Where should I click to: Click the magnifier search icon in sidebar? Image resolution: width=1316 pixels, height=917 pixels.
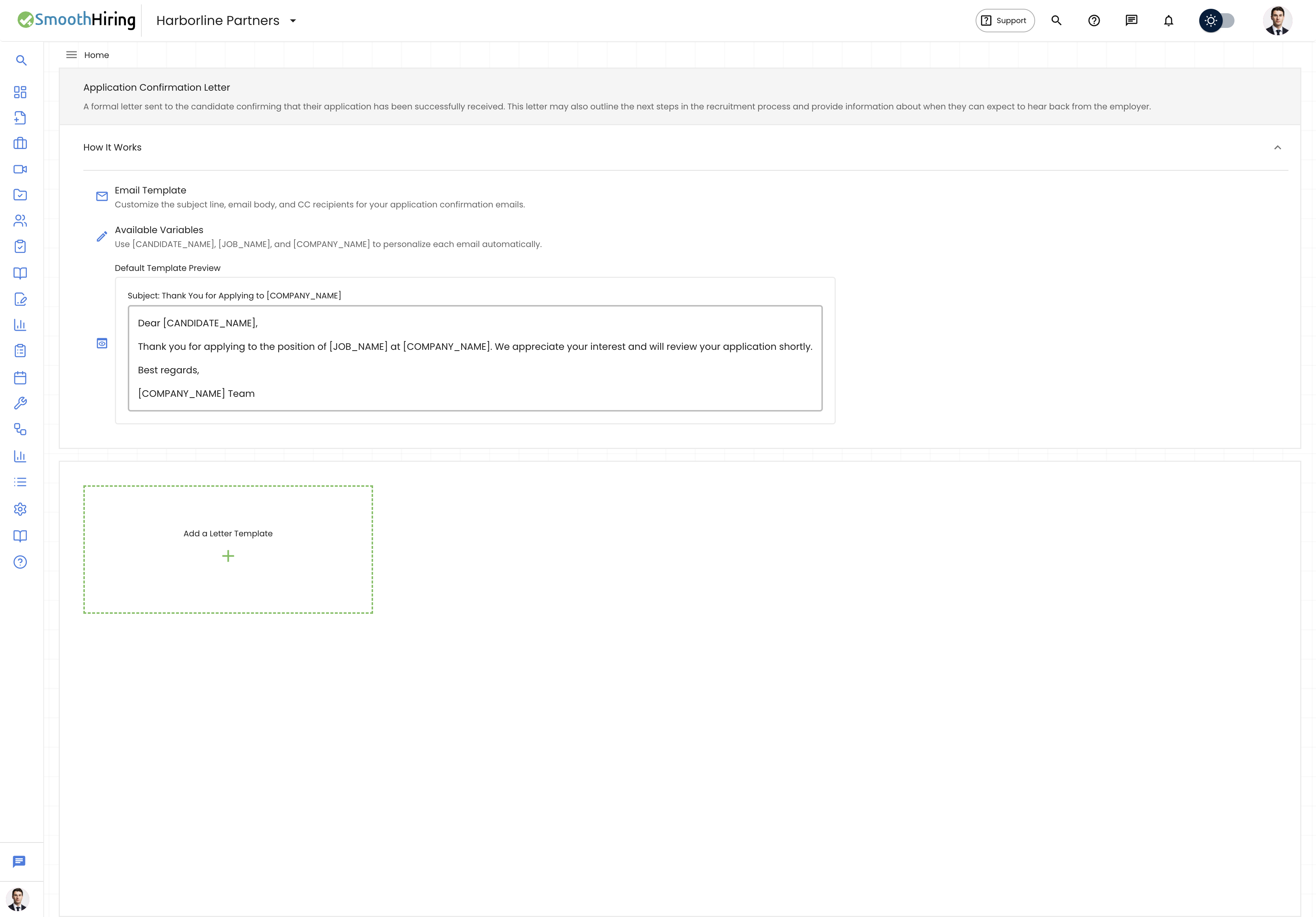[x=21, y=60]
